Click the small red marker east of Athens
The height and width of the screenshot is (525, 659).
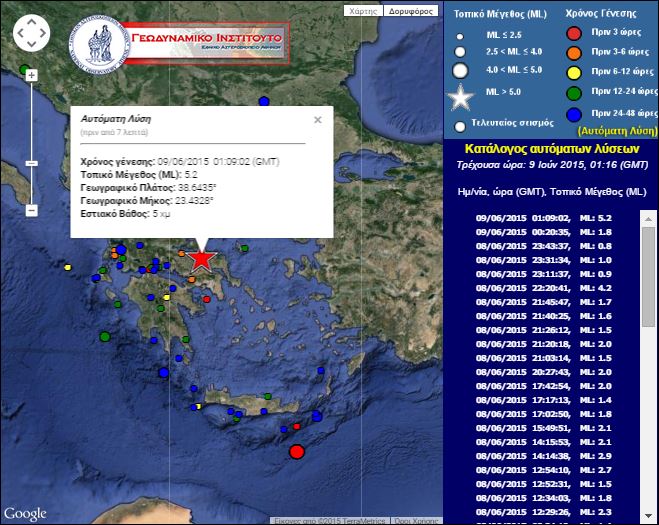coord(206,299)
